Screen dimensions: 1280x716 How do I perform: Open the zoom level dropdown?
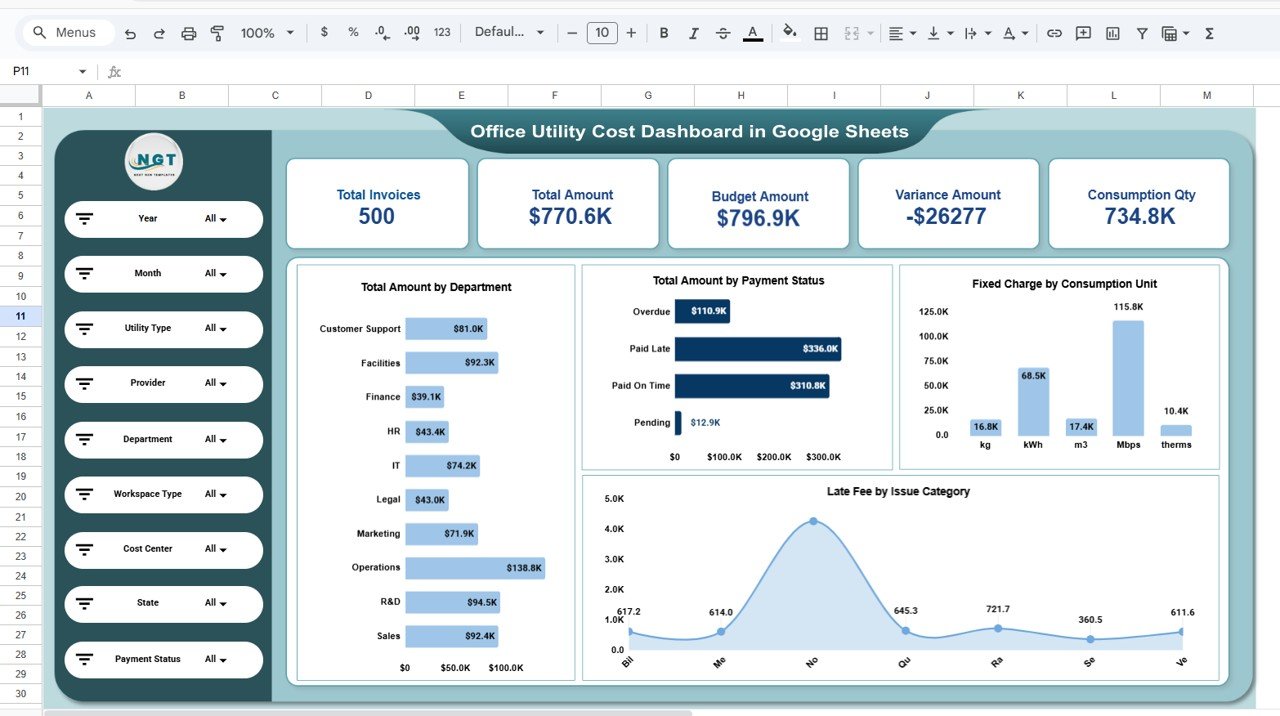tap(264, 32)
